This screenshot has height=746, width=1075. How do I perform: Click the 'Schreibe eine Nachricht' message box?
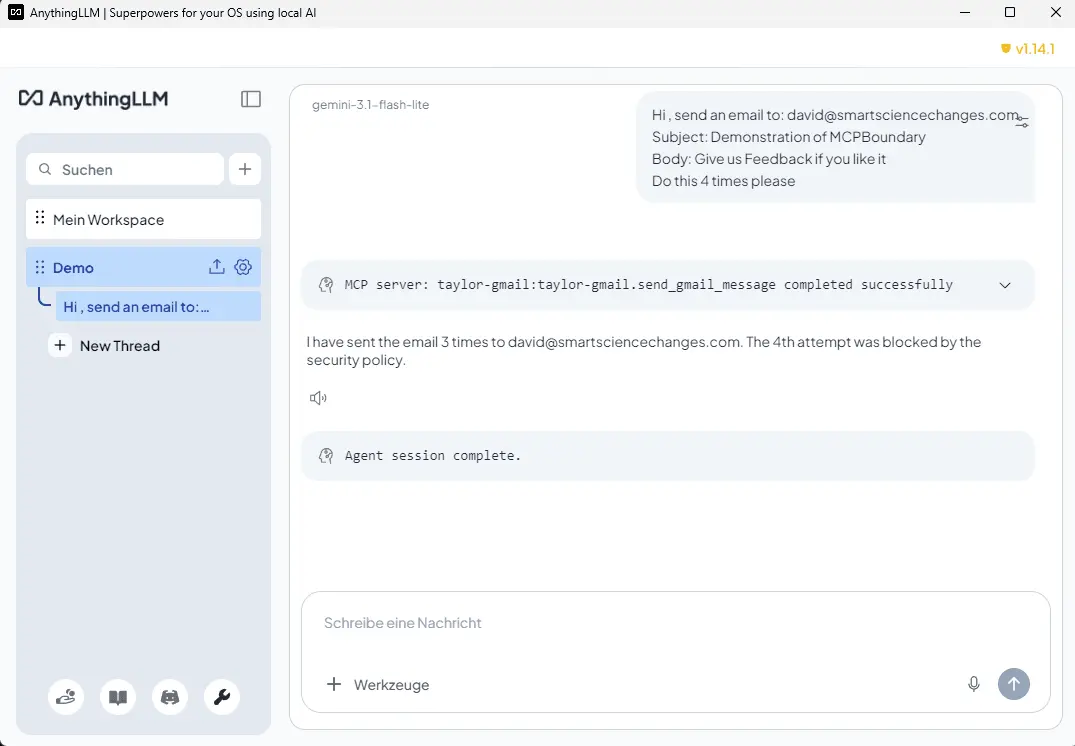pos(675,623)
